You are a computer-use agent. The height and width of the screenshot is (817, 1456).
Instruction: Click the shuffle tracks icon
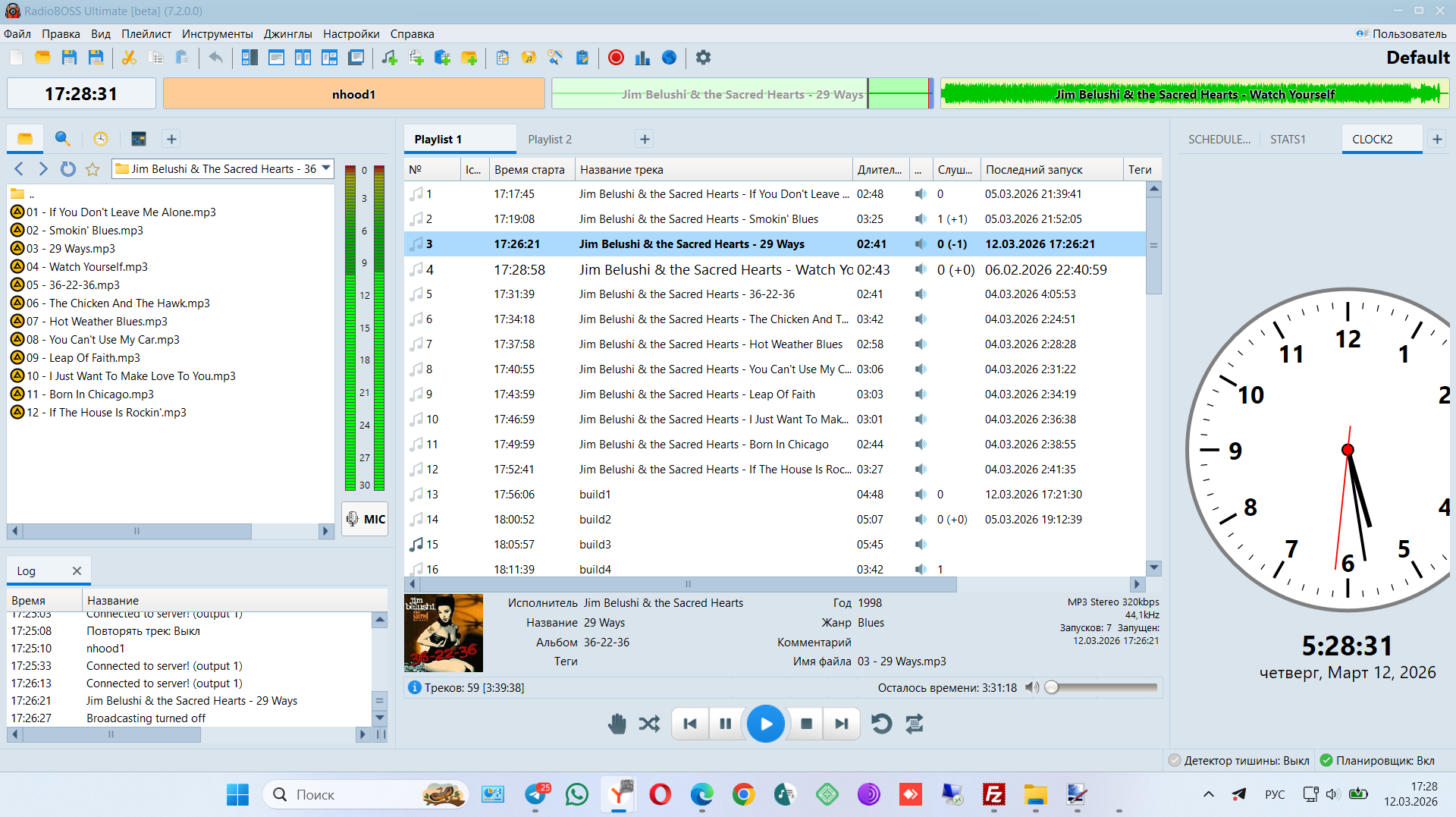(649, 724)
